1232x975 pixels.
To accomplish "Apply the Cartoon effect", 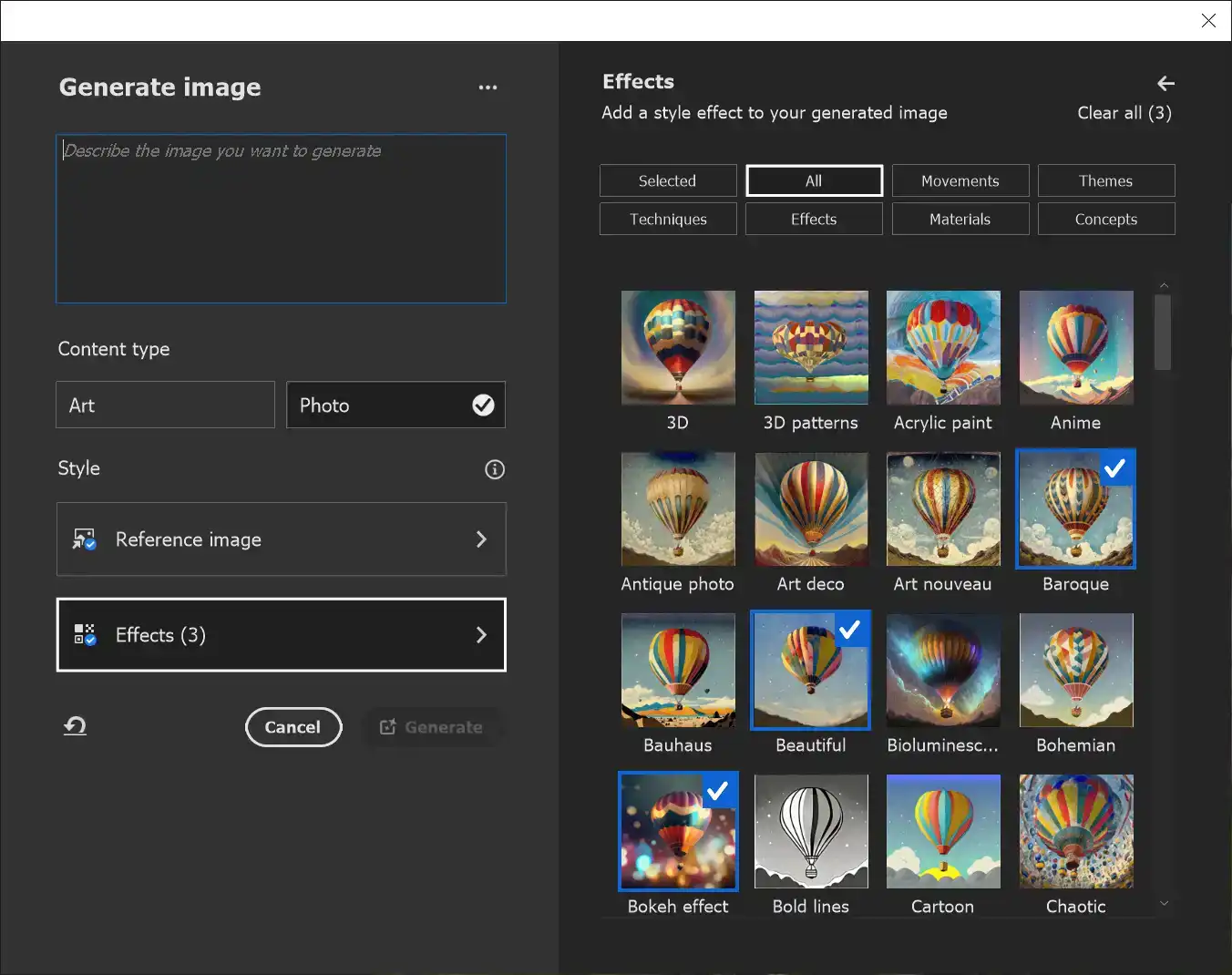I will [x=943, y=830].
